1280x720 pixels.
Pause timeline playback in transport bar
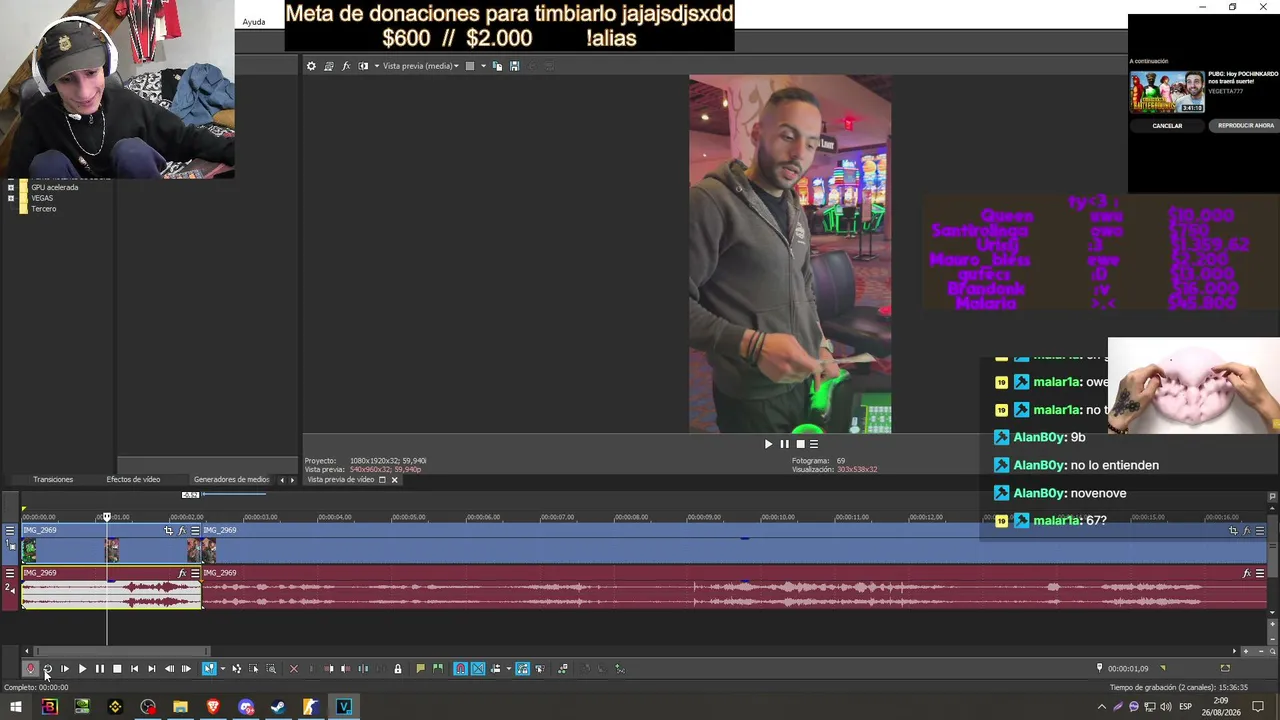click(x=99, y=669)
